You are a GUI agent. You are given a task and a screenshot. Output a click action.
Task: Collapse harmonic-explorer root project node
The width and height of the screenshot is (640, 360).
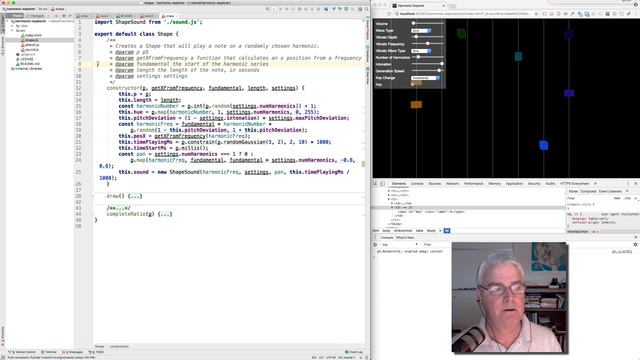(8, 21)
